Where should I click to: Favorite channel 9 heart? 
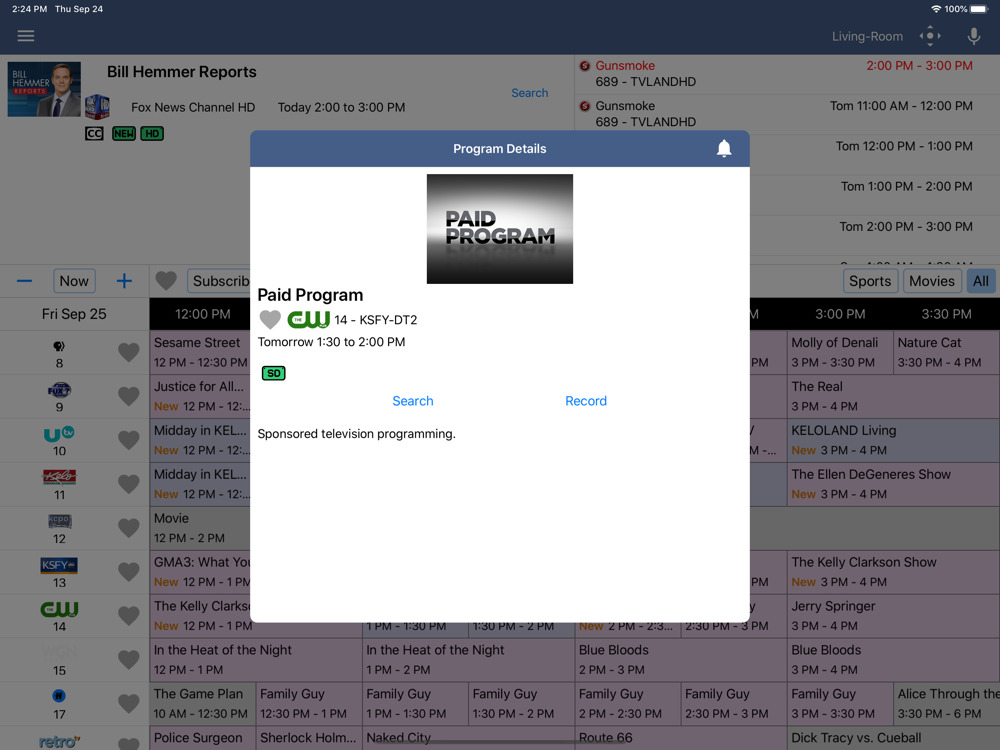(x=129, y=396)
